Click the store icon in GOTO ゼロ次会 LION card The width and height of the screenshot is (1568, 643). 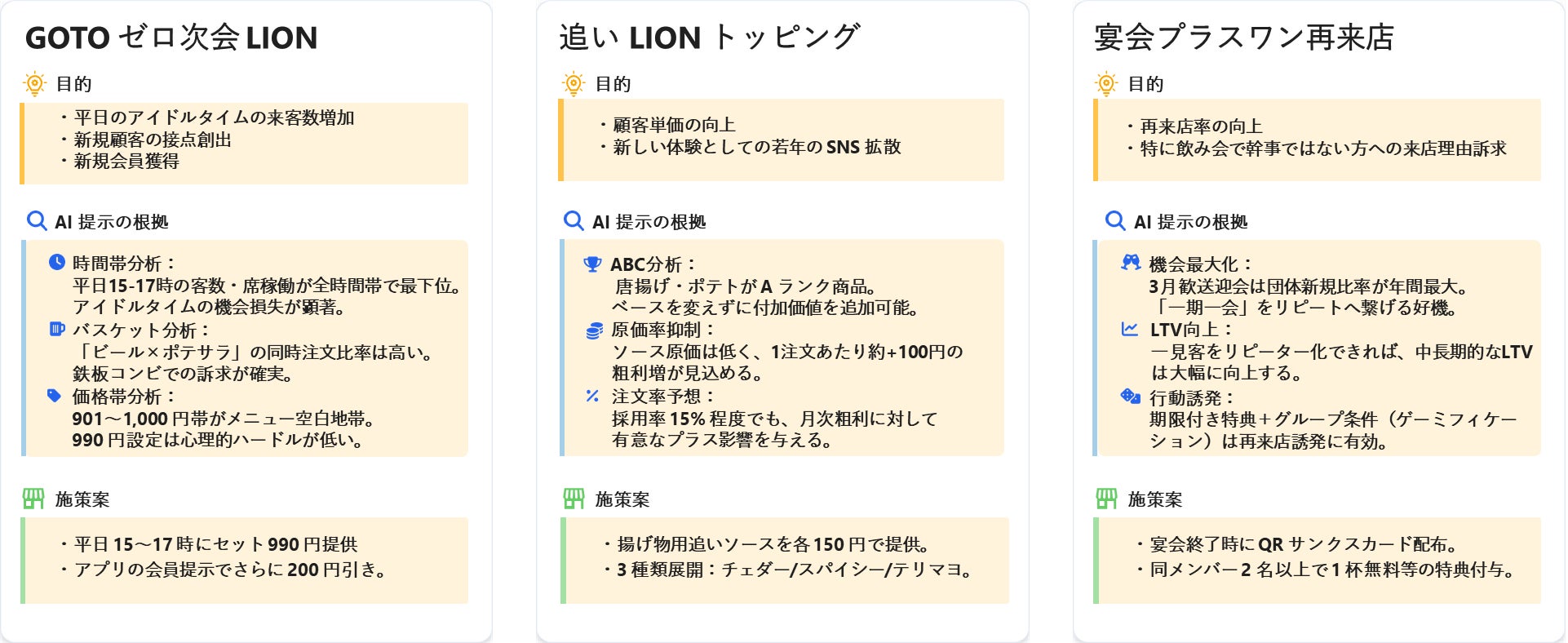[x=33, y=499]
